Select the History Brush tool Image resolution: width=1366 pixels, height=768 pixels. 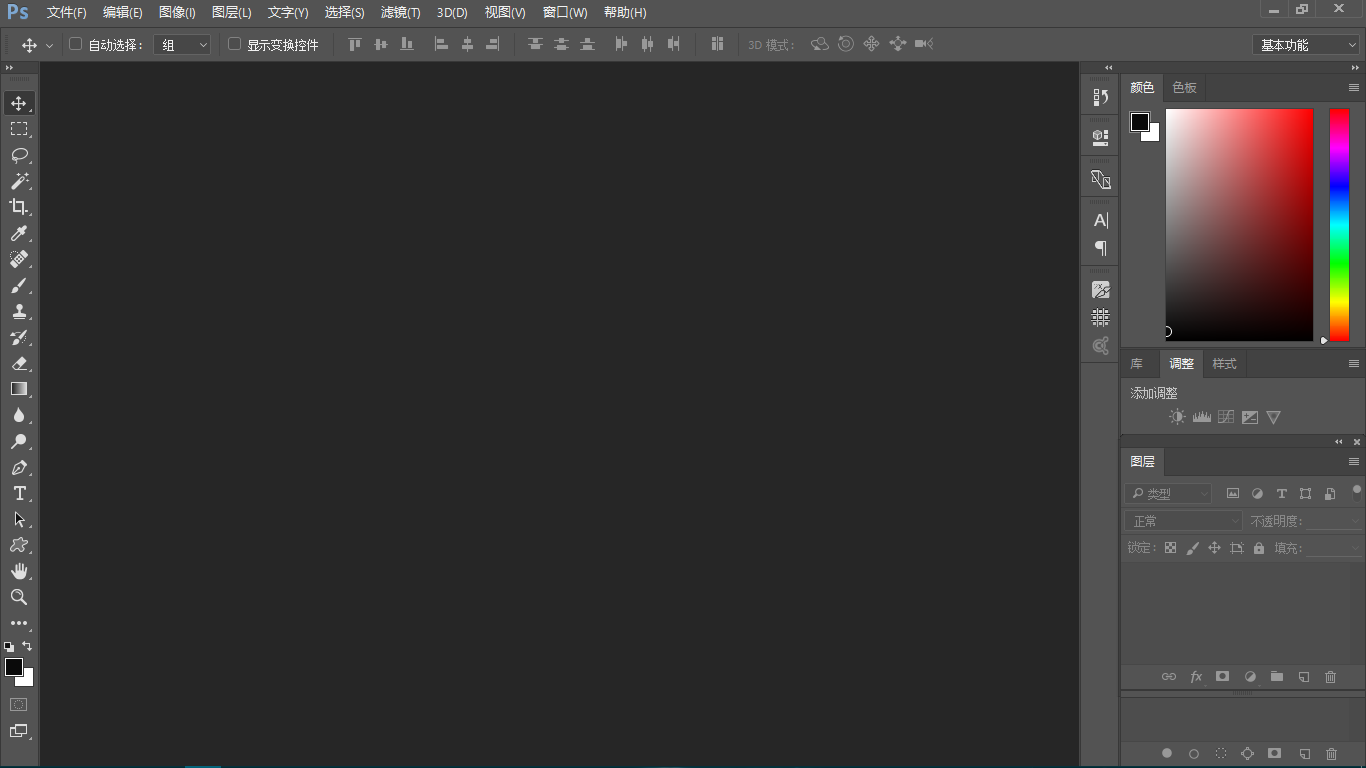click(x=19, y=337)
